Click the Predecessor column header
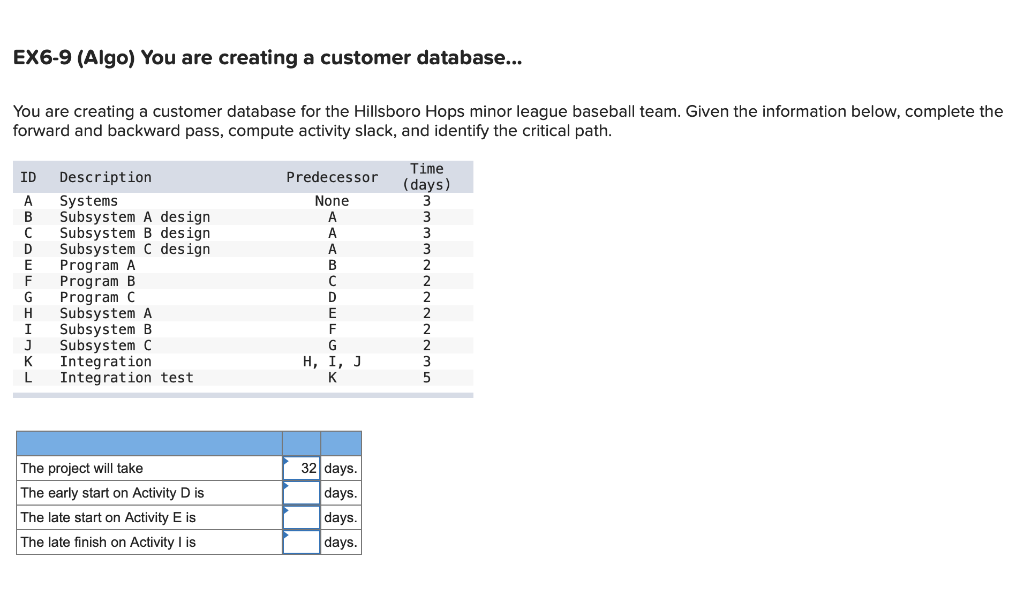This screenshot has width=1024, height=602. [333, 177]
